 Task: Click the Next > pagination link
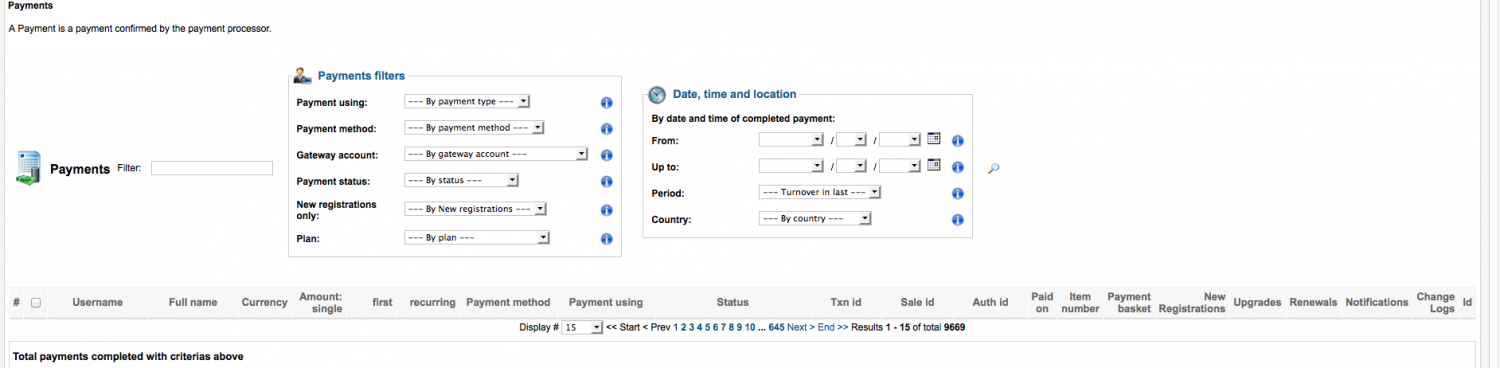click(x=800, y=328)
